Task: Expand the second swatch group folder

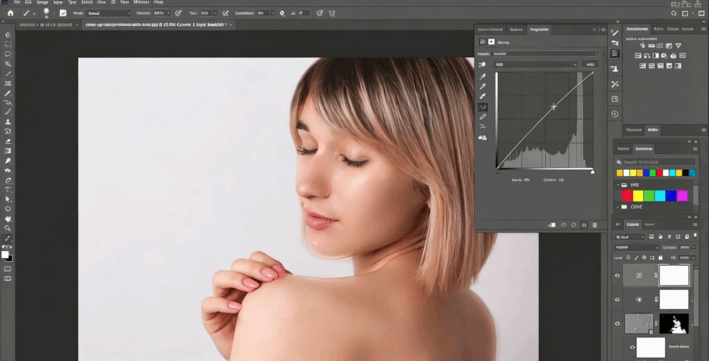Action: coord(618,207)
